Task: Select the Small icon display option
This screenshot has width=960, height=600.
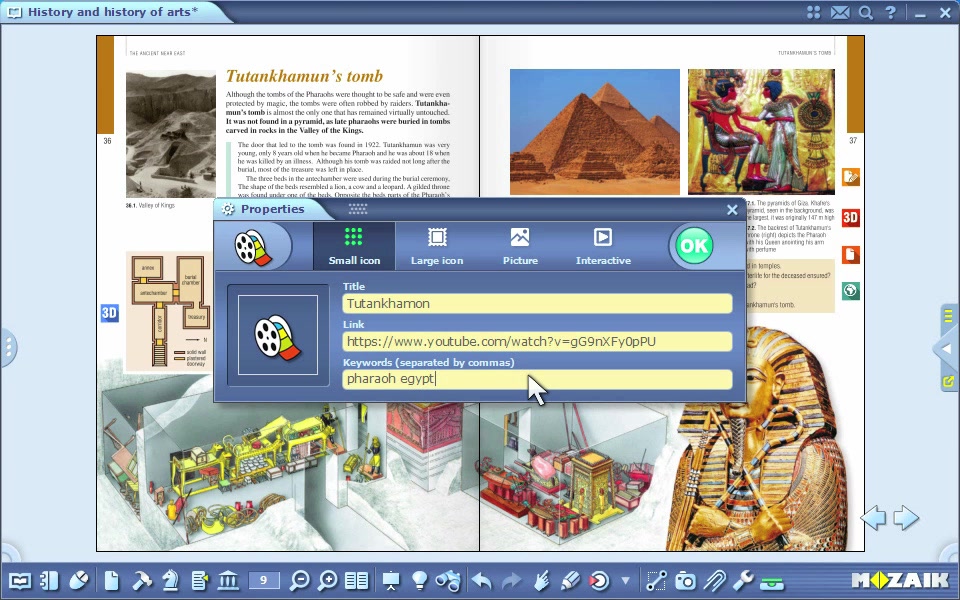Action: 354,246
